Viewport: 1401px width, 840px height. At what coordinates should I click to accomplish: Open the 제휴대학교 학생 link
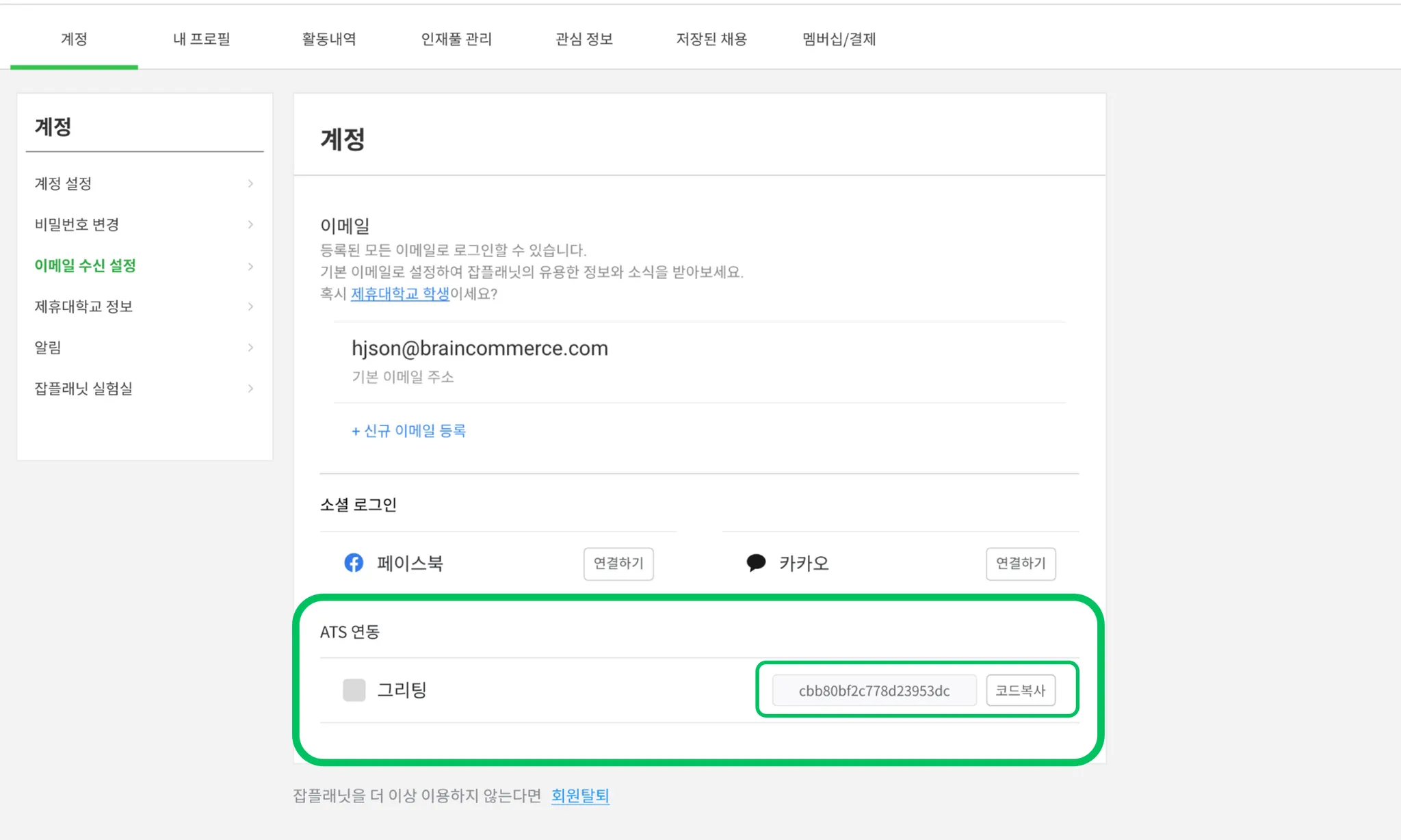(400, 293)
